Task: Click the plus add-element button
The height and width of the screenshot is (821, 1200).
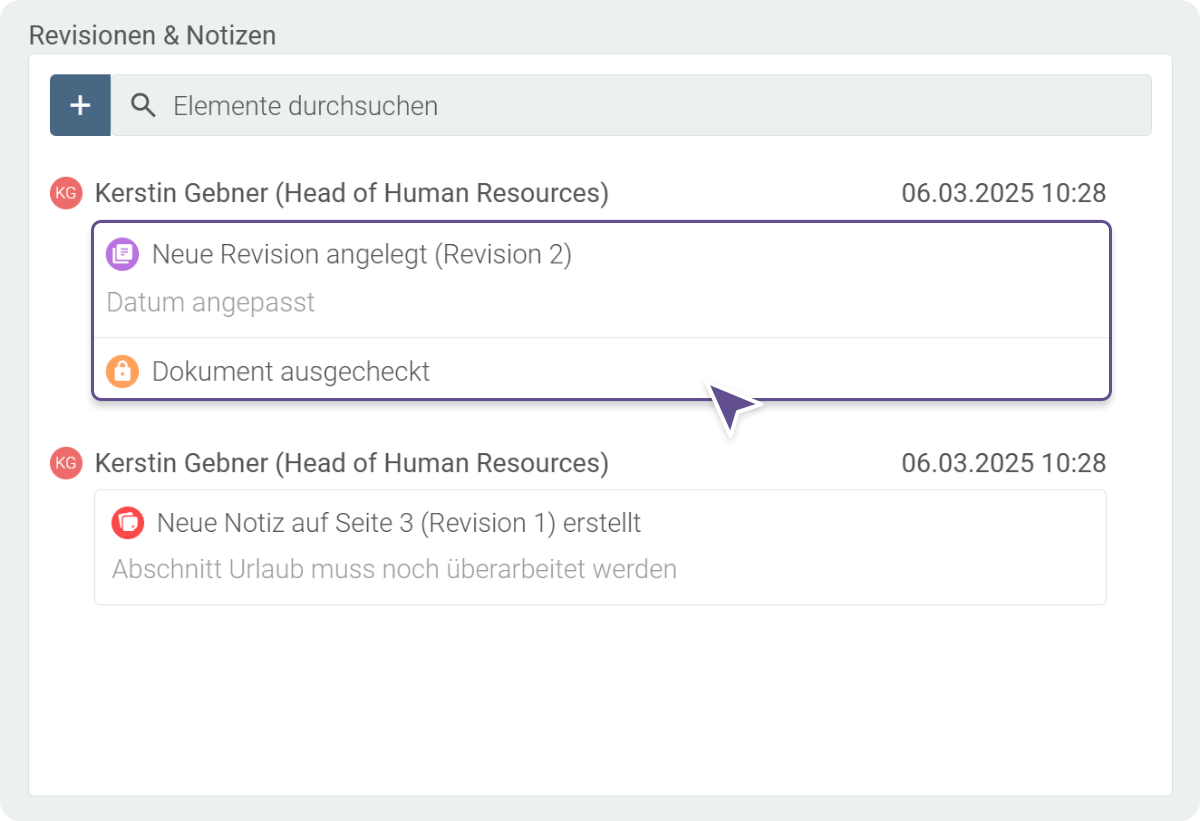Action: click(x=80, y=105)
